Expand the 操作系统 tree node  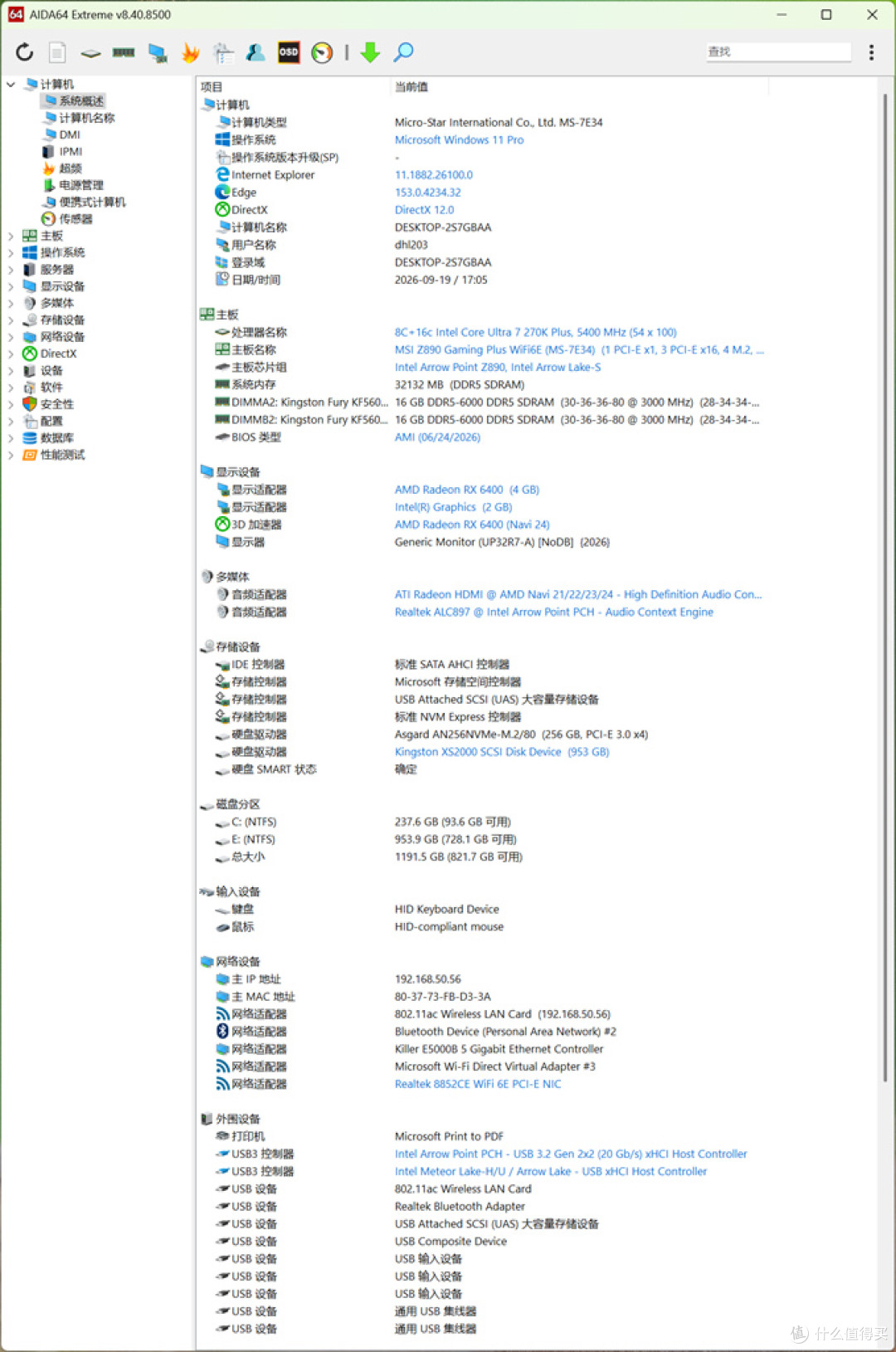click(x=11, y=252)
